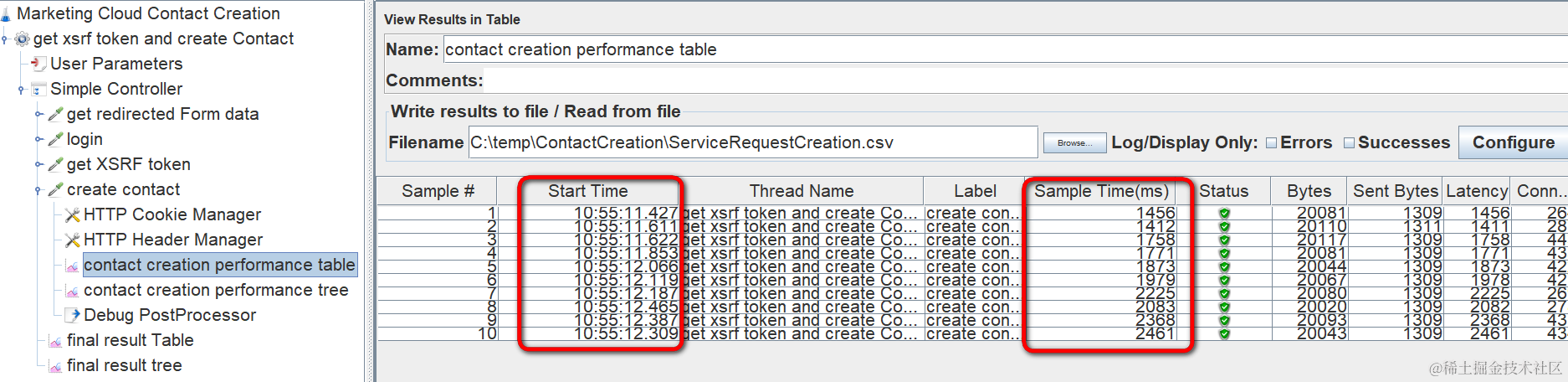This screenshot has width=1568, height=382.
Task: Click the contact creation performance table listener icon
Action: pos(73,266)
